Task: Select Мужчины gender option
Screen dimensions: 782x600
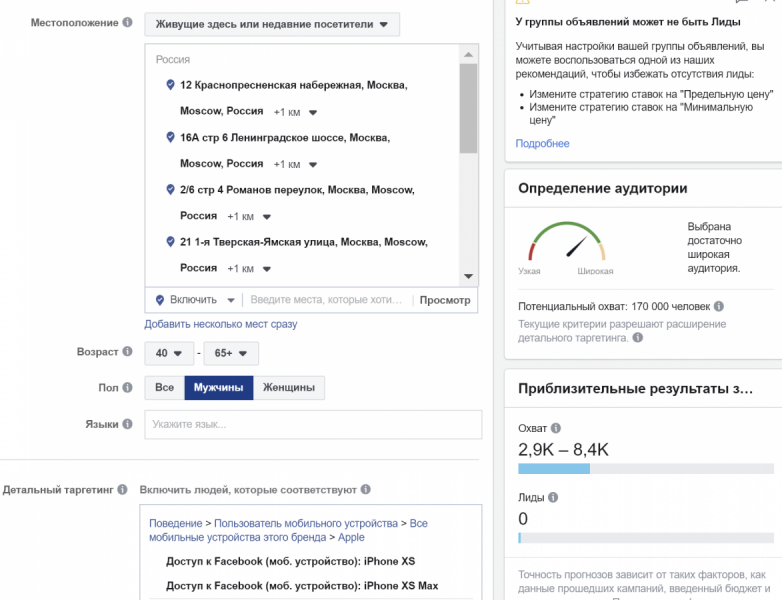Action: tap(218, 388)
